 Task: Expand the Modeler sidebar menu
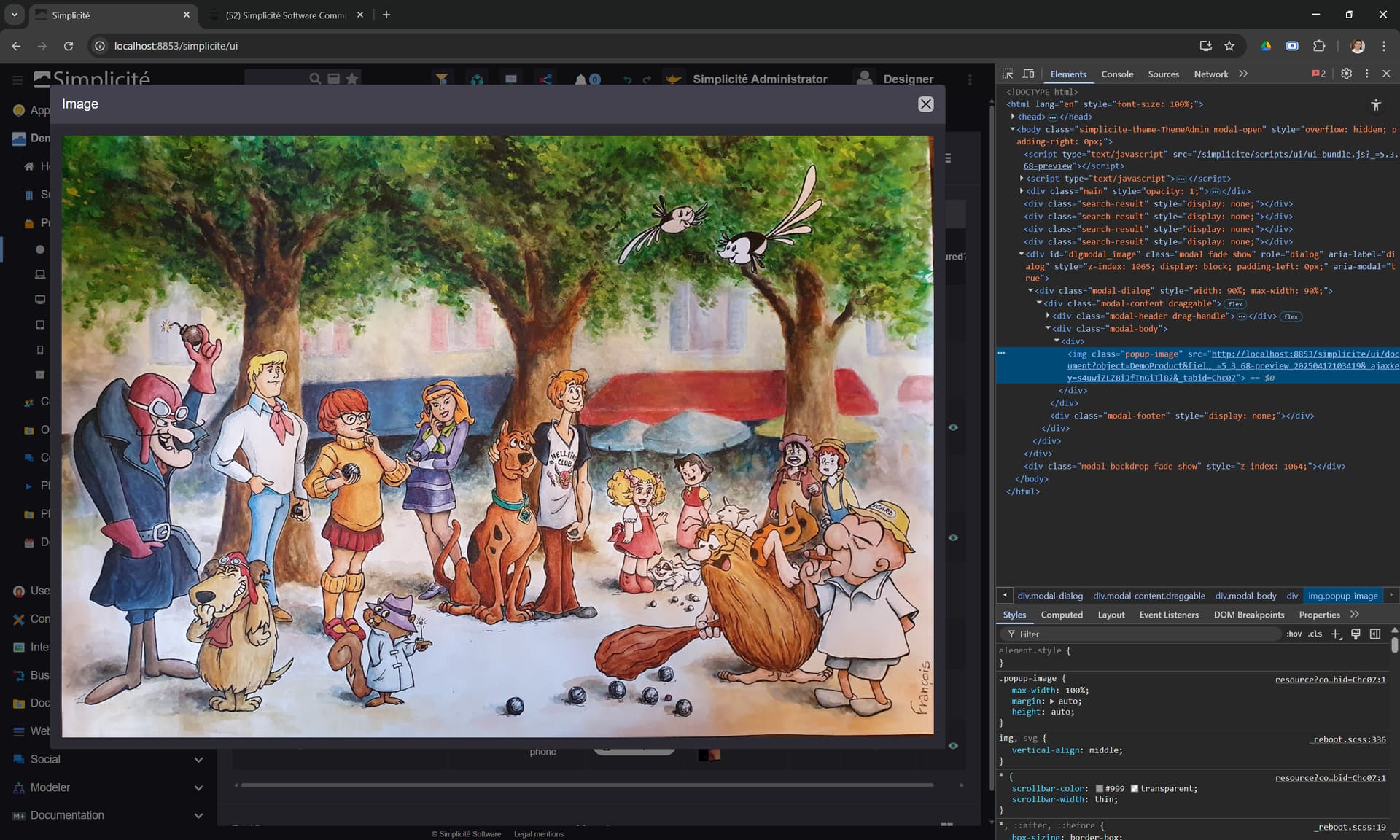tap(198, 787)
